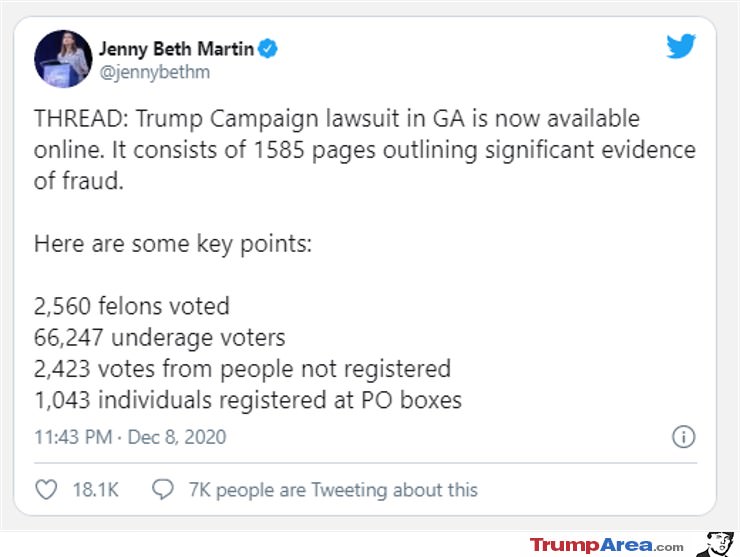Click "2,423 votes from people not registered"
The image size is (740, 557).
coord(243,369)
